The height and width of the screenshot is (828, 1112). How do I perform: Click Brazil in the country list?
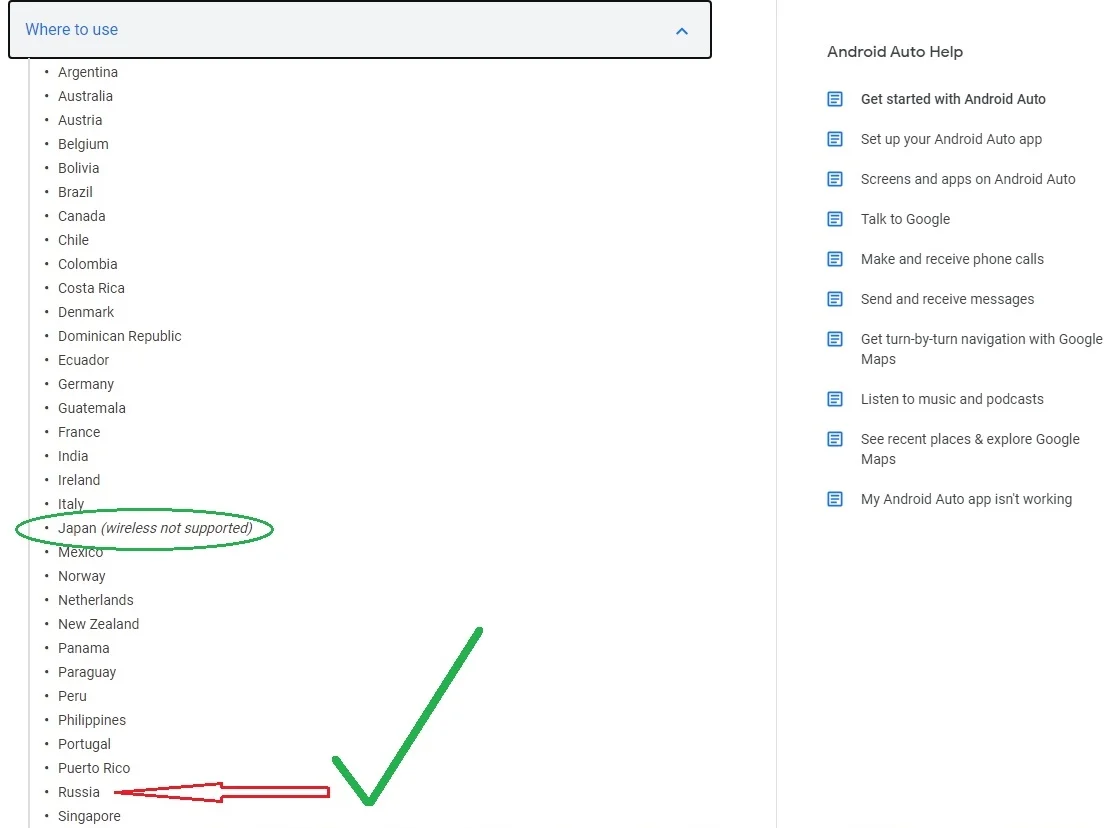75,192
